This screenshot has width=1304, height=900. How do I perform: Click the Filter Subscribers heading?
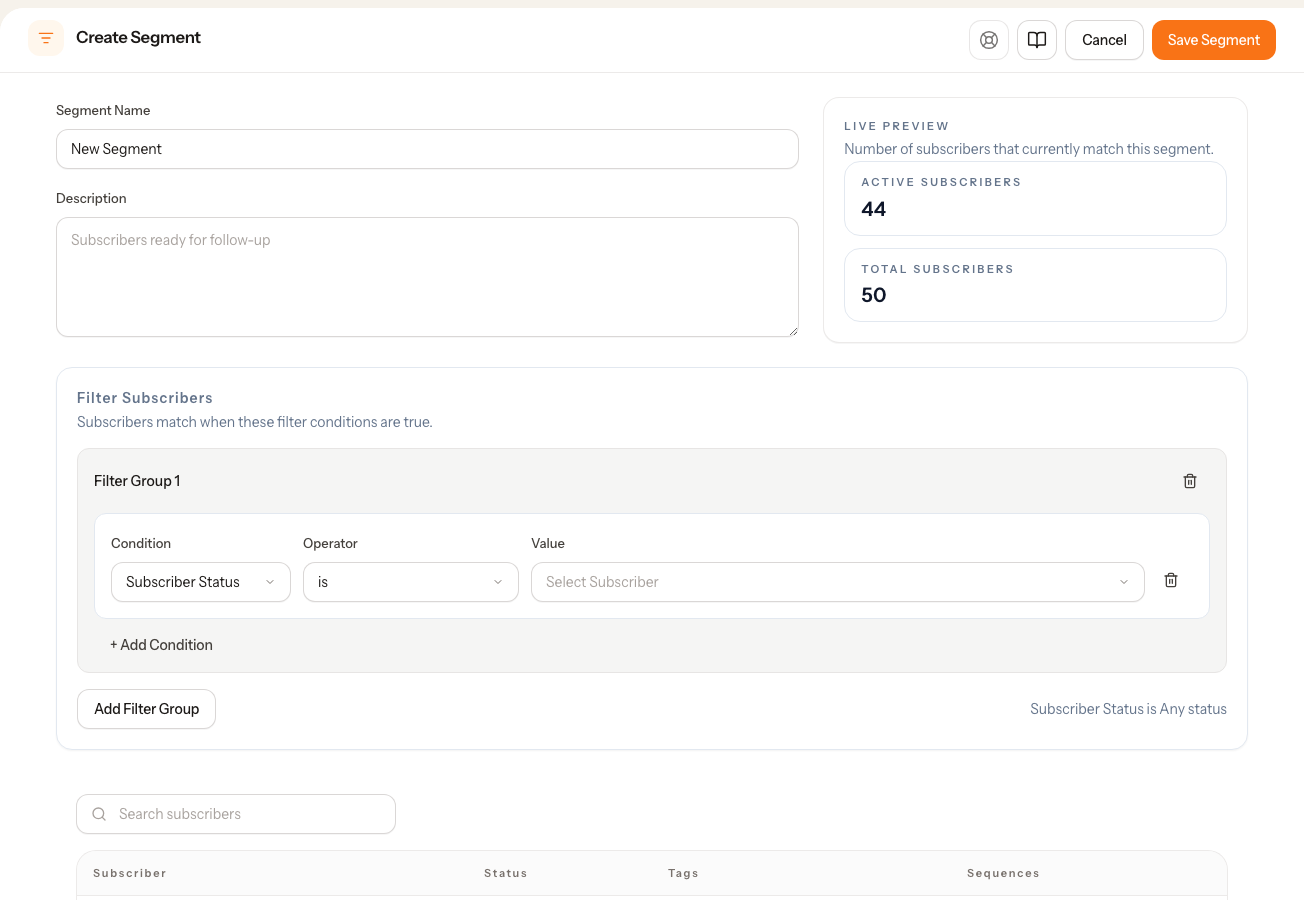pos(145,398)
